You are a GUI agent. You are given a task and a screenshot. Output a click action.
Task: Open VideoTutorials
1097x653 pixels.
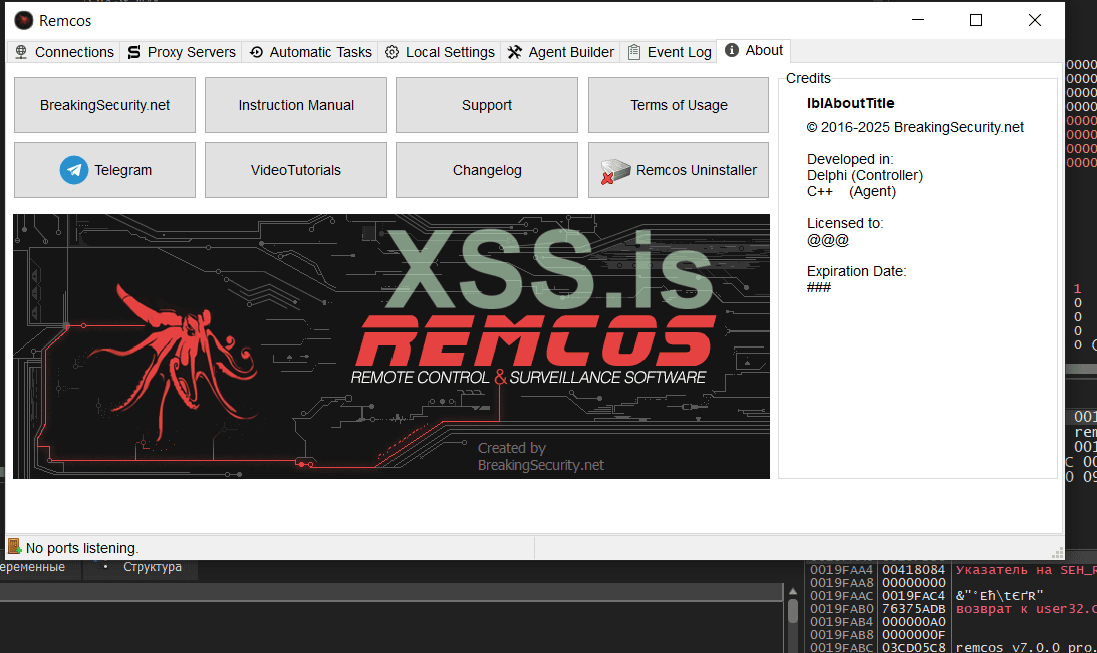296,170
